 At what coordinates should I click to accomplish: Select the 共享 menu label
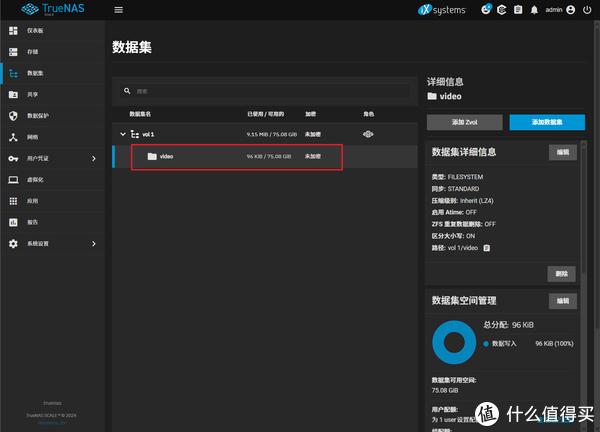[x=33, y=95]
